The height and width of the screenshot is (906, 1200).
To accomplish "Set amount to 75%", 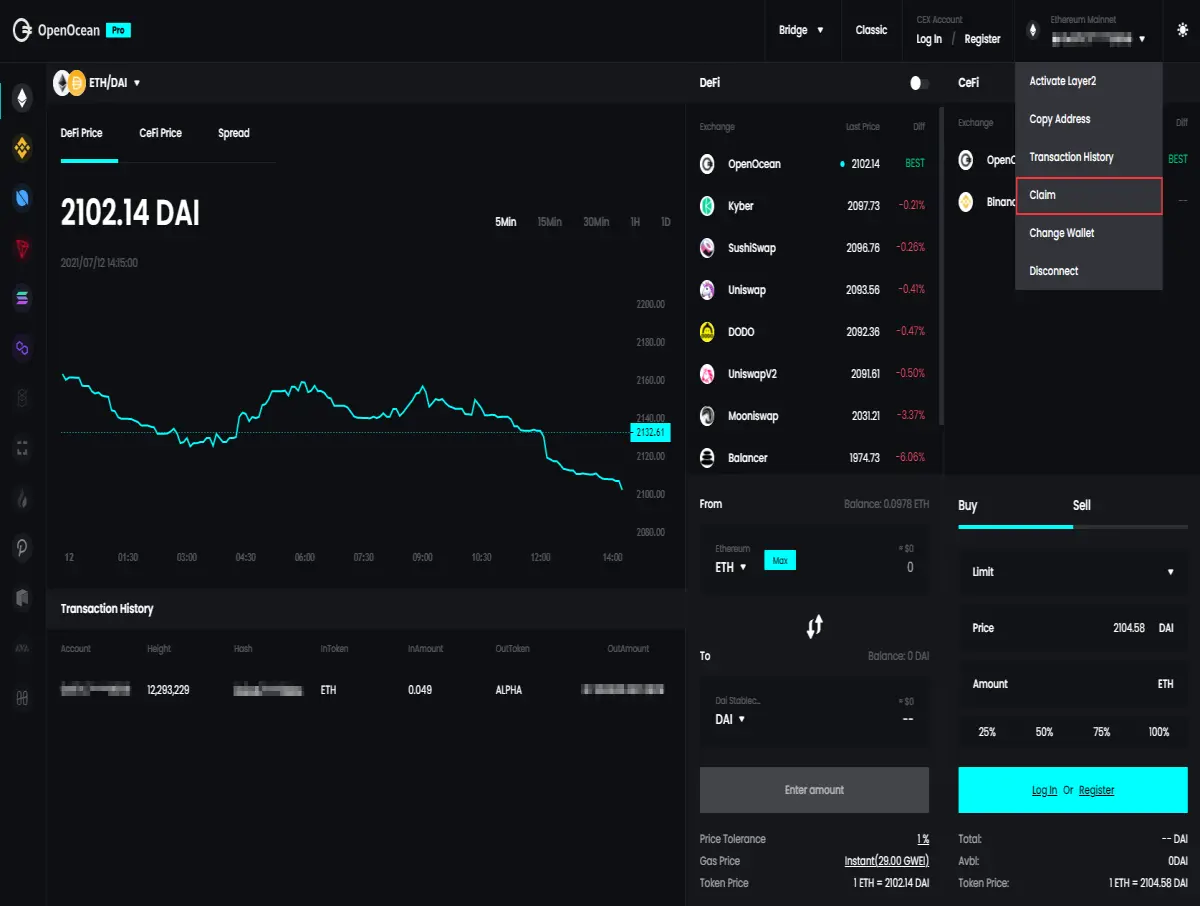I will [x=1101, y=732].
